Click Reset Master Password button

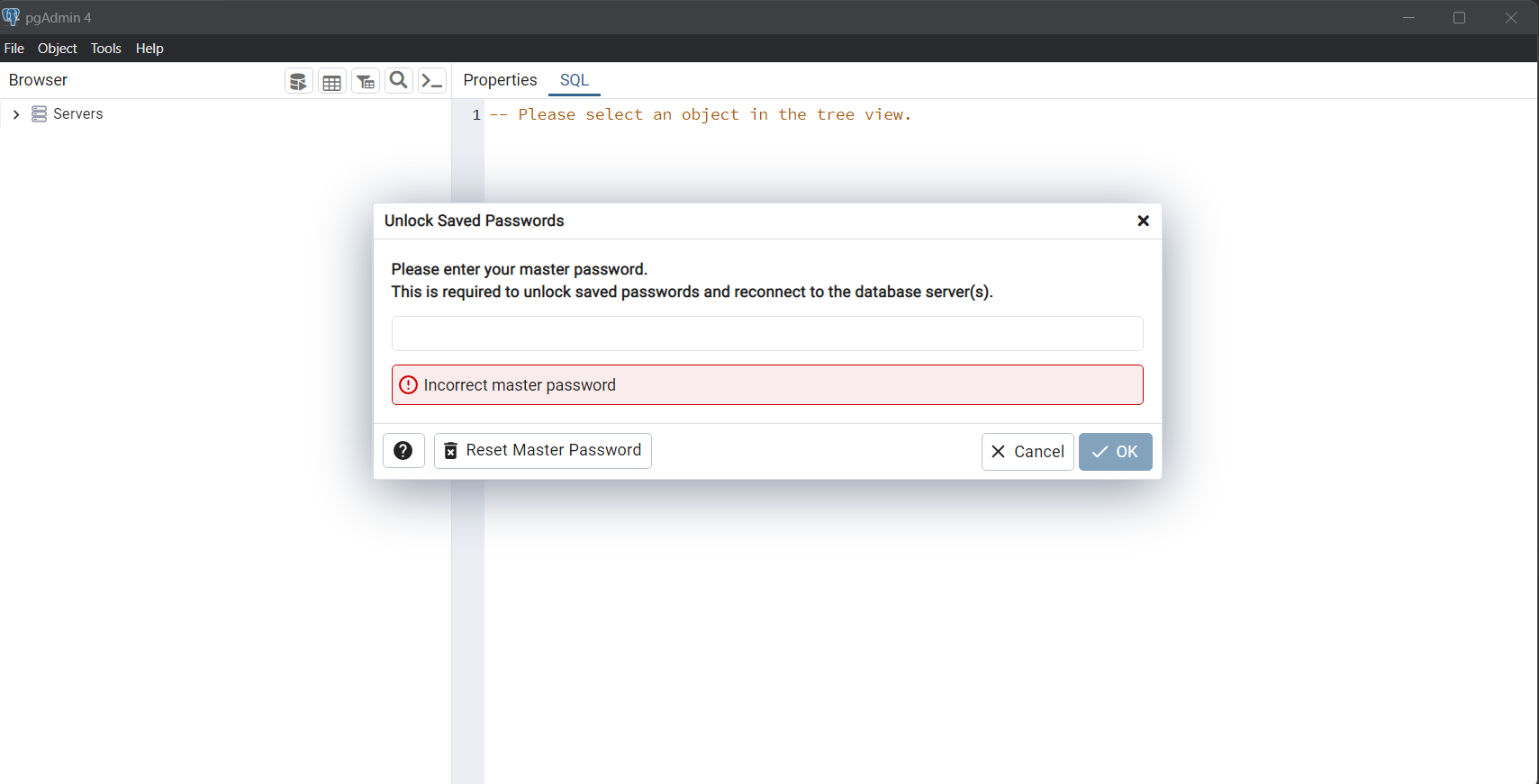point(543,451)
